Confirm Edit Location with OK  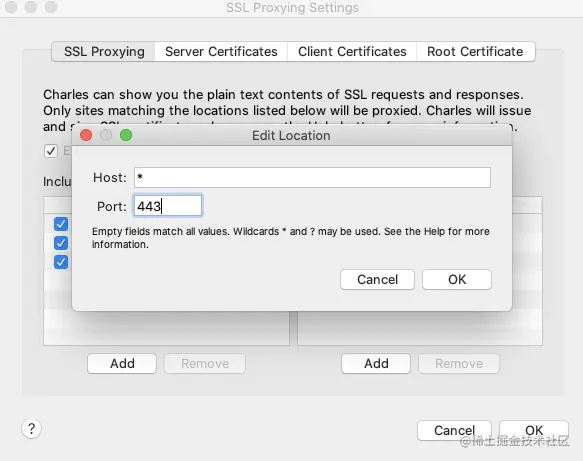click(x=457, y=279)
